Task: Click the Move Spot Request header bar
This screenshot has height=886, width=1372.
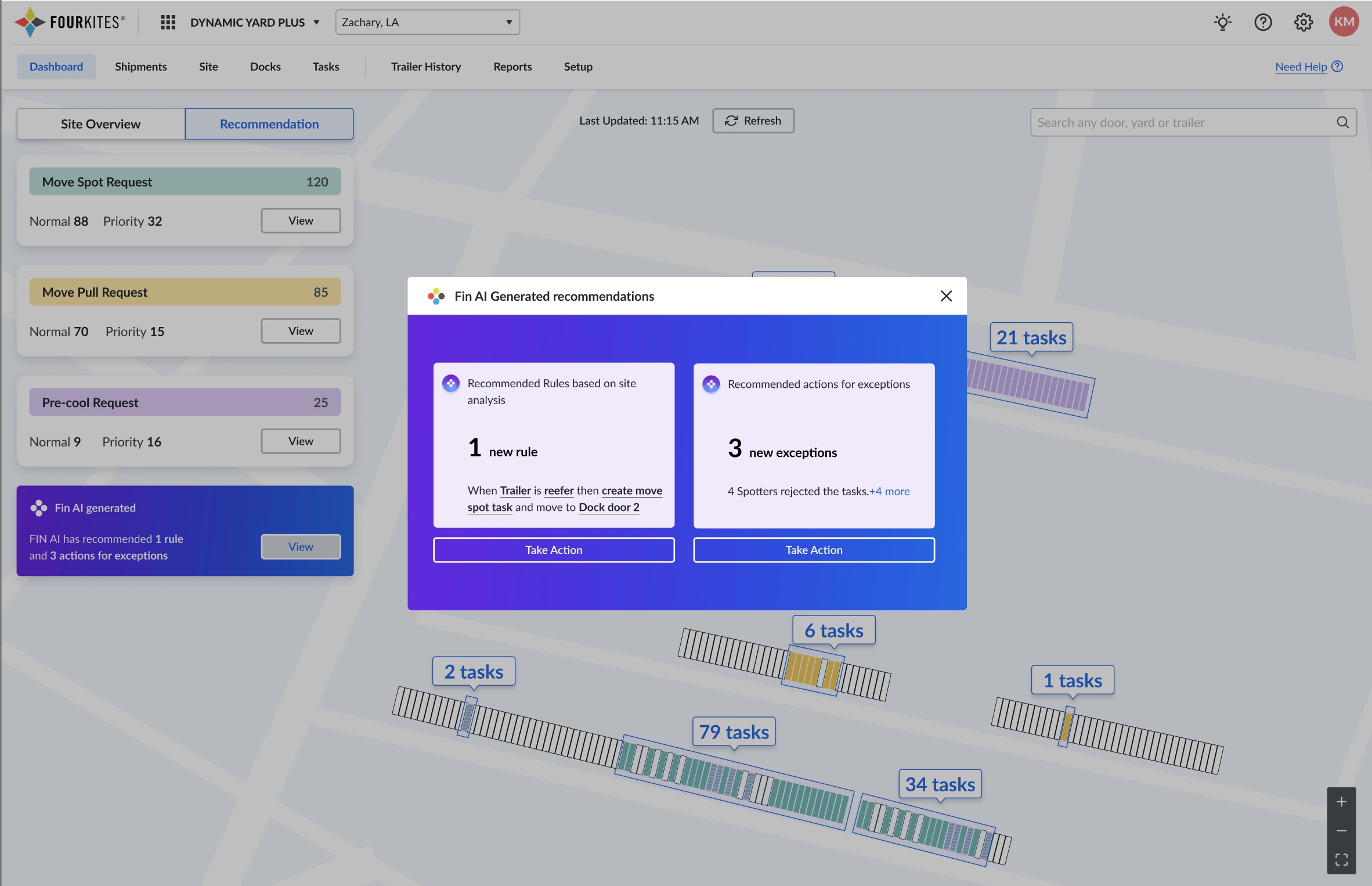Action: tap(185, 182)
